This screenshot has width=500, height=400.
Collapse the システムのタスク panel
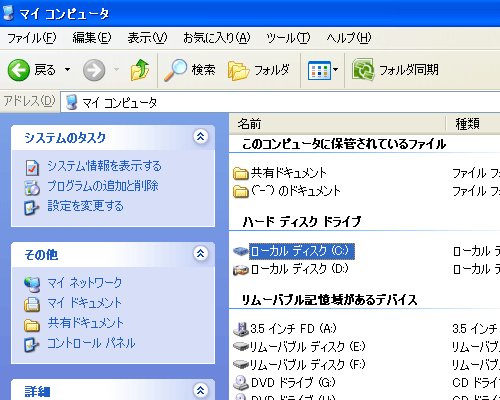click(201, 136)
